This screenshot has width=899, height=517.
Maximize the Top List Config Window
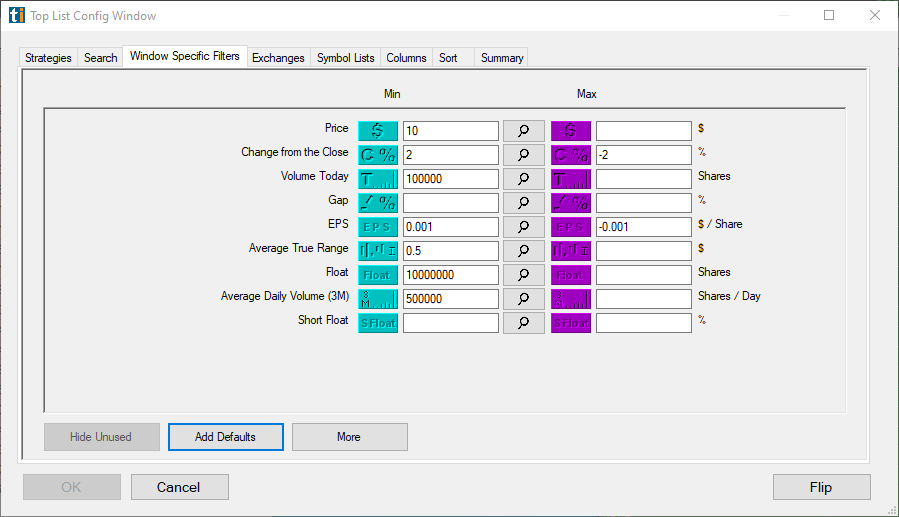pyautogui.click(x=829, y=15)
